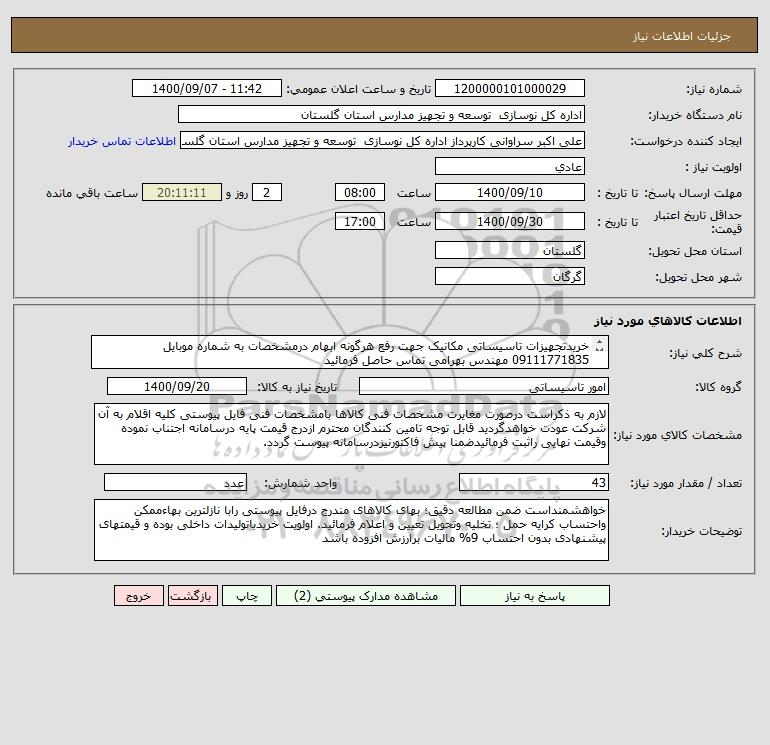Click the خروج exit button
The width and height of the screenshot is (770, 745).
click(x=139, y=596)
